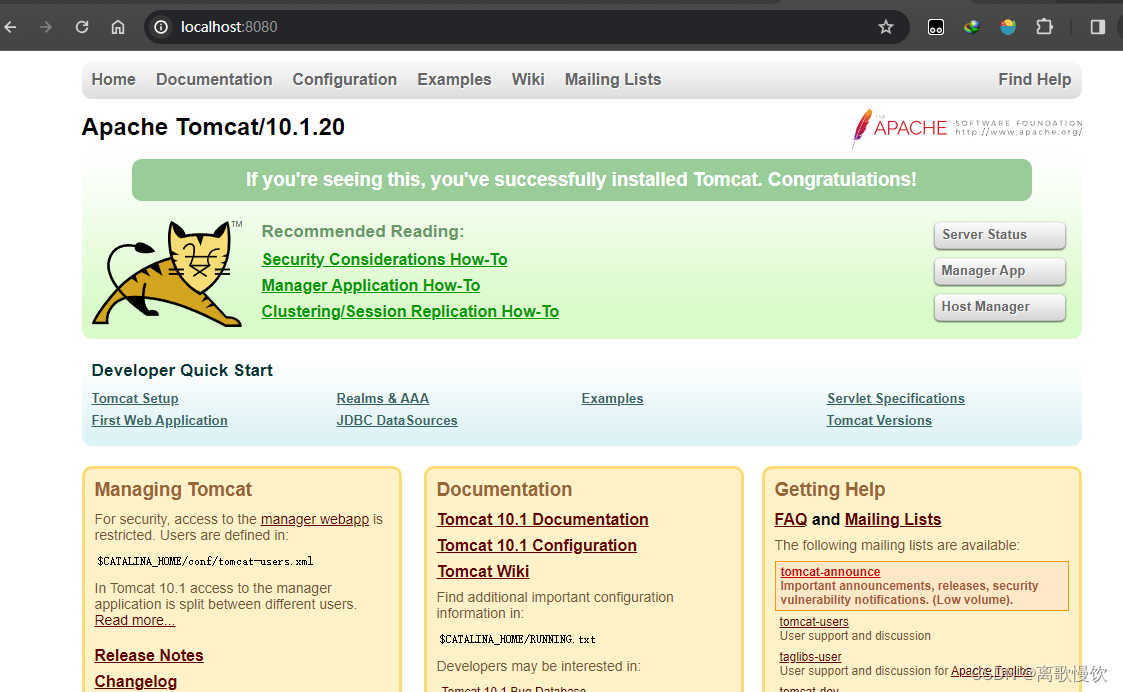
Task: Open the Tomcat Setup link
Action: (135, 398)
